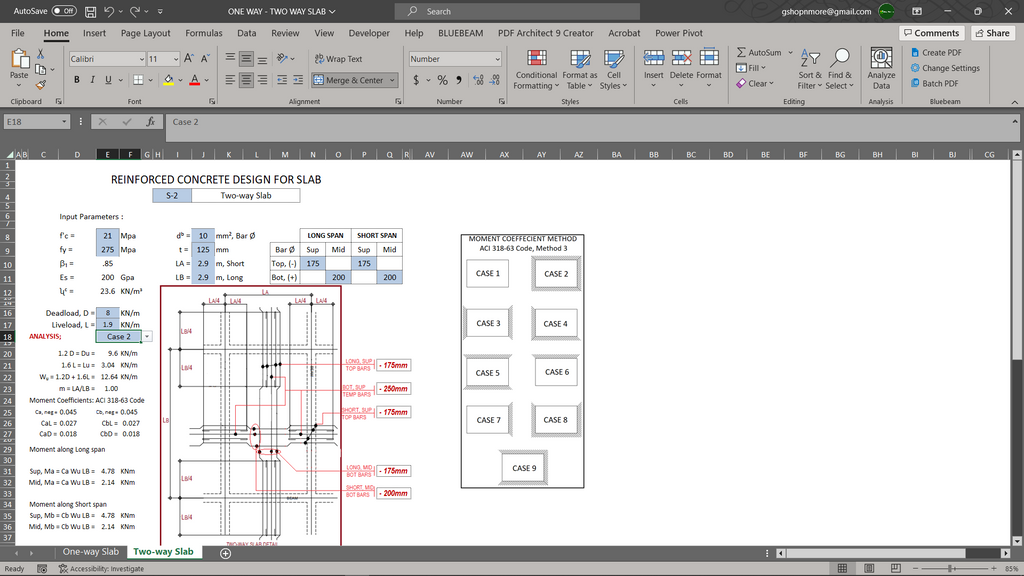Open Format as Table gallery
The height and width of the screenshot is (576, 1024).
tap(580, 70)
